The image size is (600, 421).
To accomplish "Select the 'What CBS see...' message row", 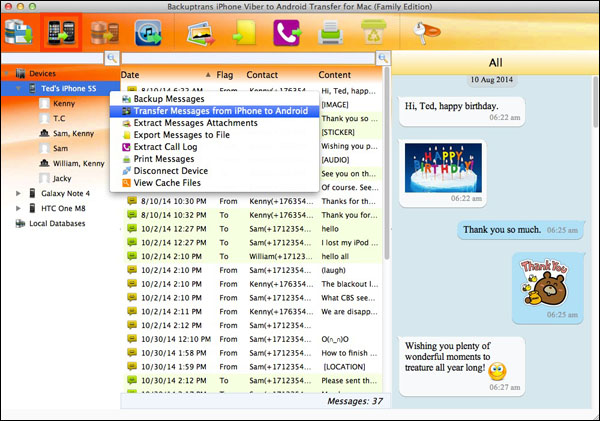I will [x=253, y=298].
